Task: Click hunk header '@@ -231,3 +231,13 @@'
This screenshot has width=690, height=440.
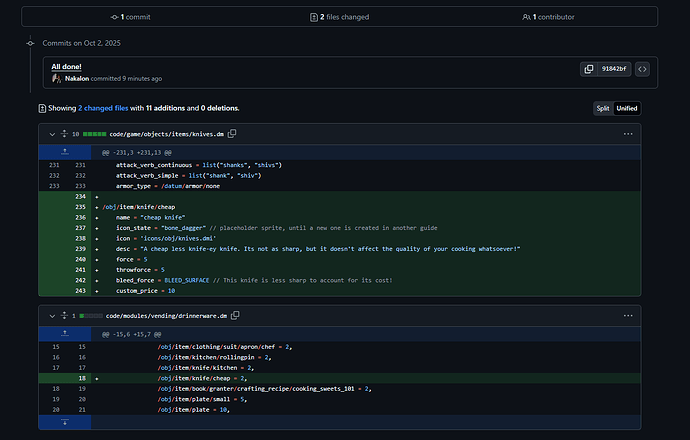Action: (137, 153)
